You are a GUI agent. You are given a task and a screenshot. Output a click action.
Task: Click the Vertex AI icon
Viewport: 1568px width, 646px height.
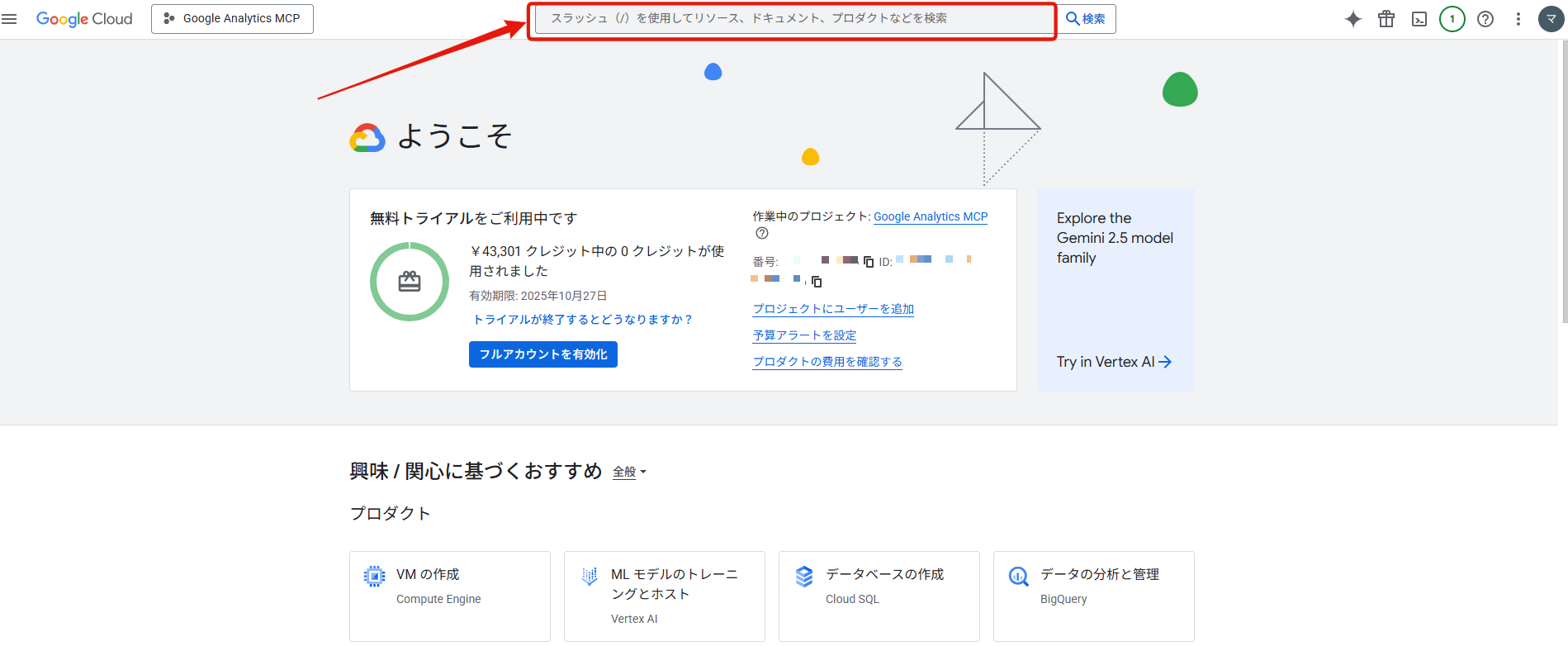[590, 576]
